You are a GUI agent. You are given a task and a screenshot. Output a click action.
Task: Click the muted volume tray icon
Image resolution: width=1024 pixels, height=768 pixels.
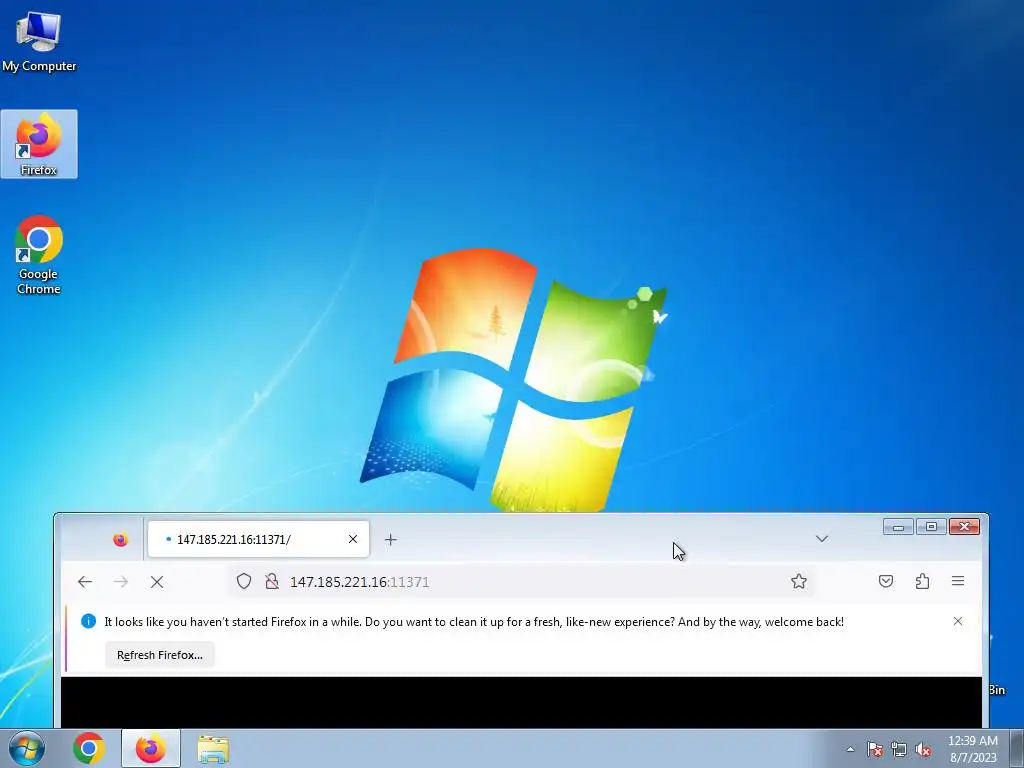923,749
